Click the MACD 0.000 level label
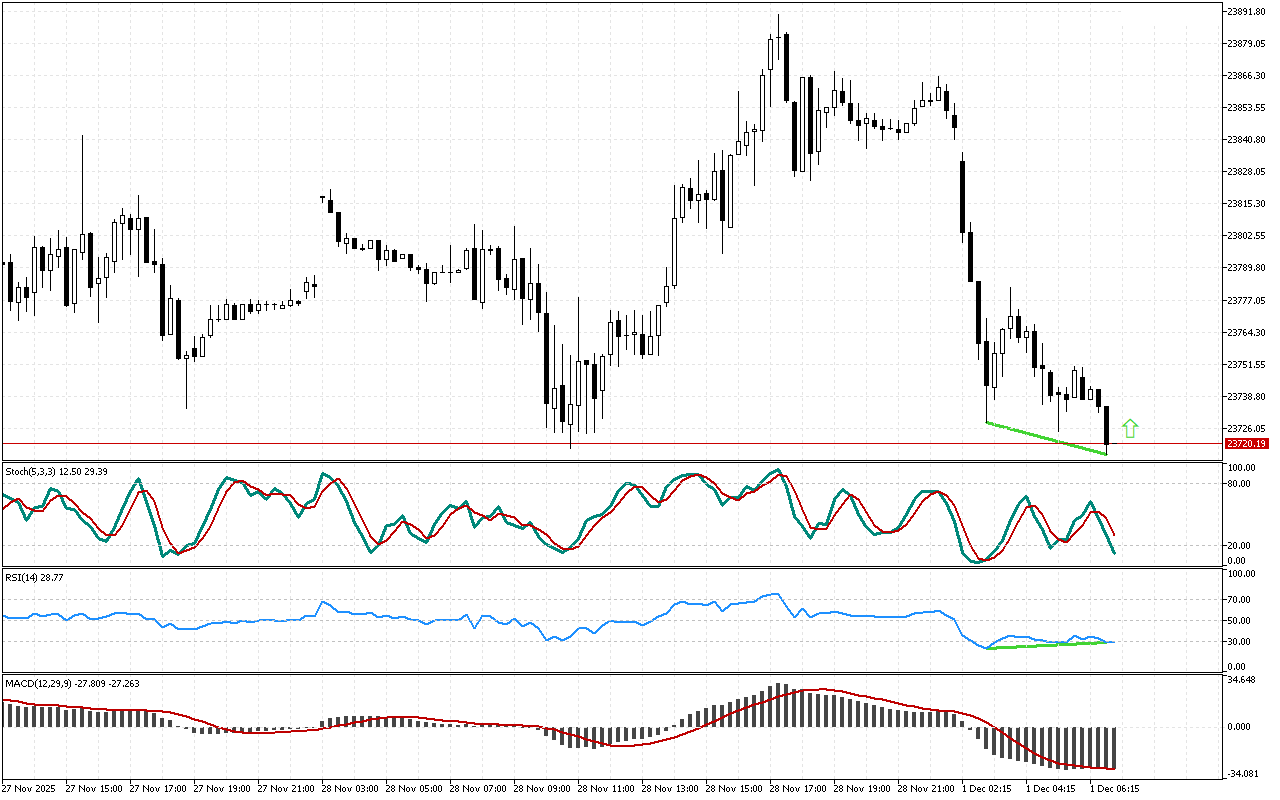Image resolution: width=1280 pixels, height=800 pixels. 1240,727
